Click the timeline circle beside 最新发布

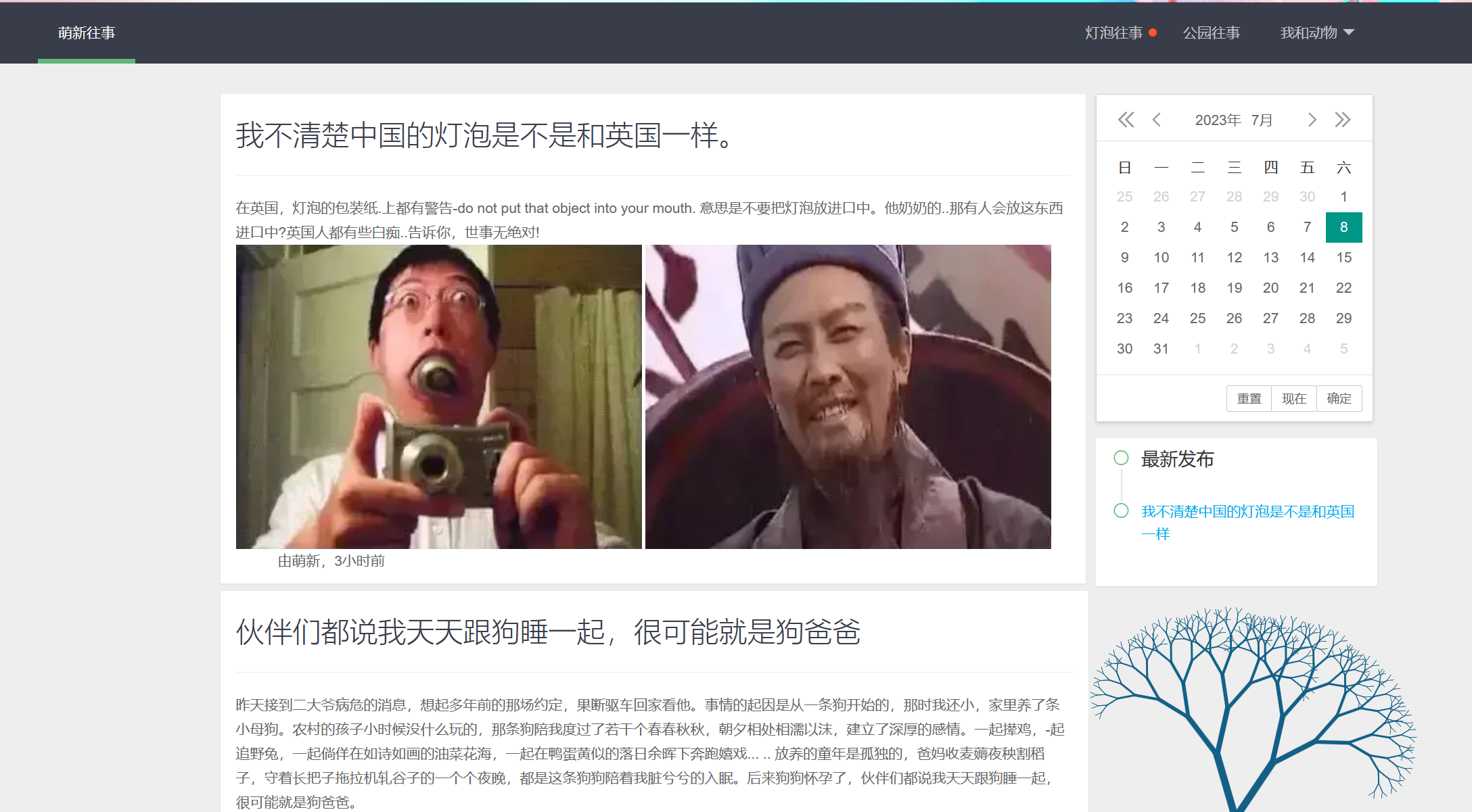pos(1121,458)
